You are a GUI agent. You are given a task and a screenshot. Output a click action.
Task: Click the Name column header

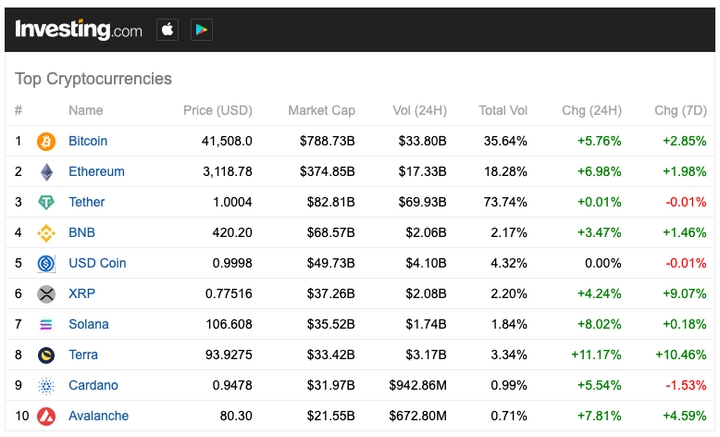pos(85,111)
